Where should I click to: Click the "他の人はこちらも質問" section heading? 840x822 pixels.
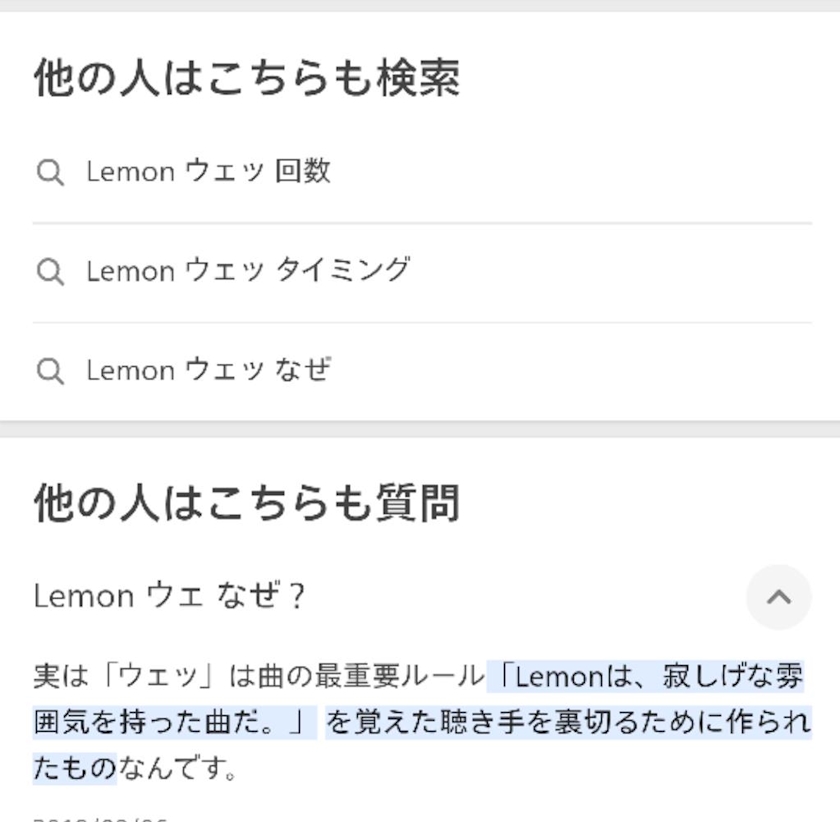point(246,503)
